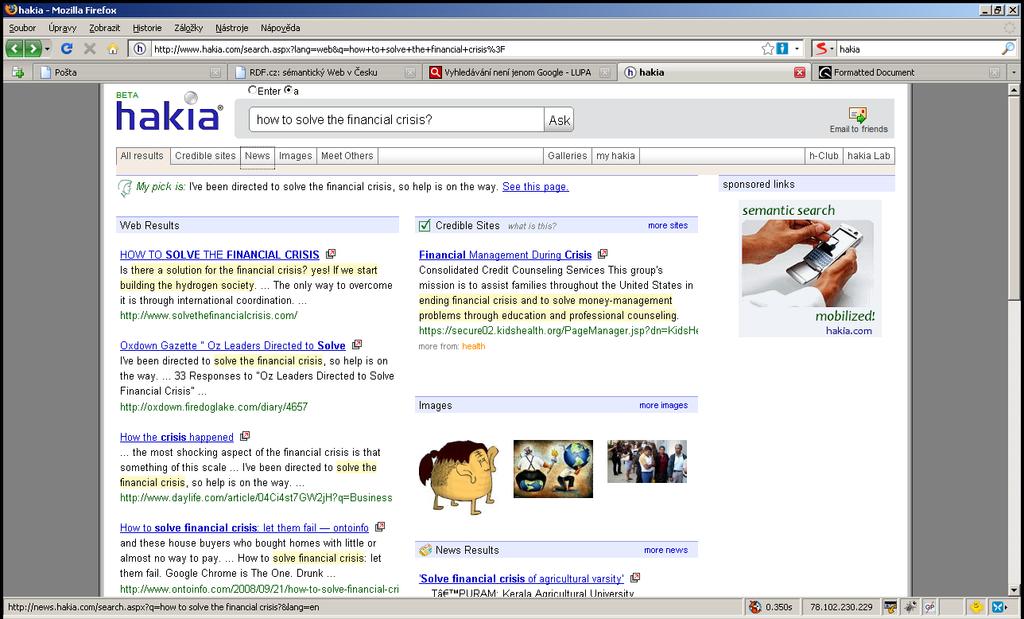Open the address bar dropdown arrow

pos(797,48)
